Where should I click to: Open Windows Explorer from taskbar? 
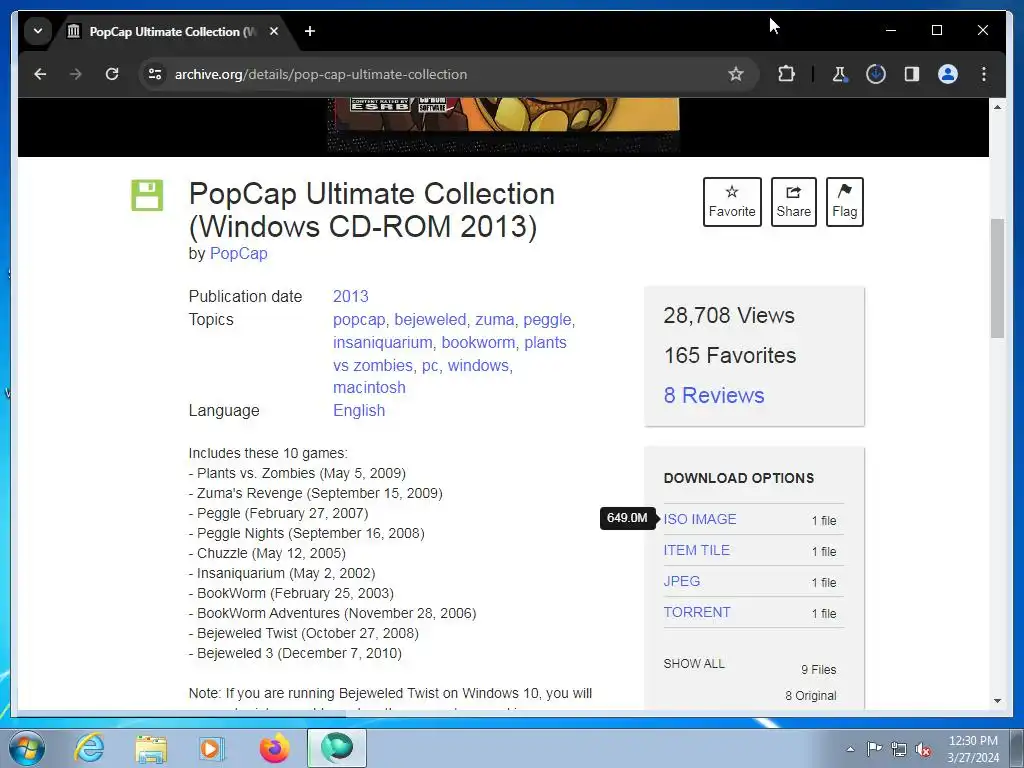[151, 748]
